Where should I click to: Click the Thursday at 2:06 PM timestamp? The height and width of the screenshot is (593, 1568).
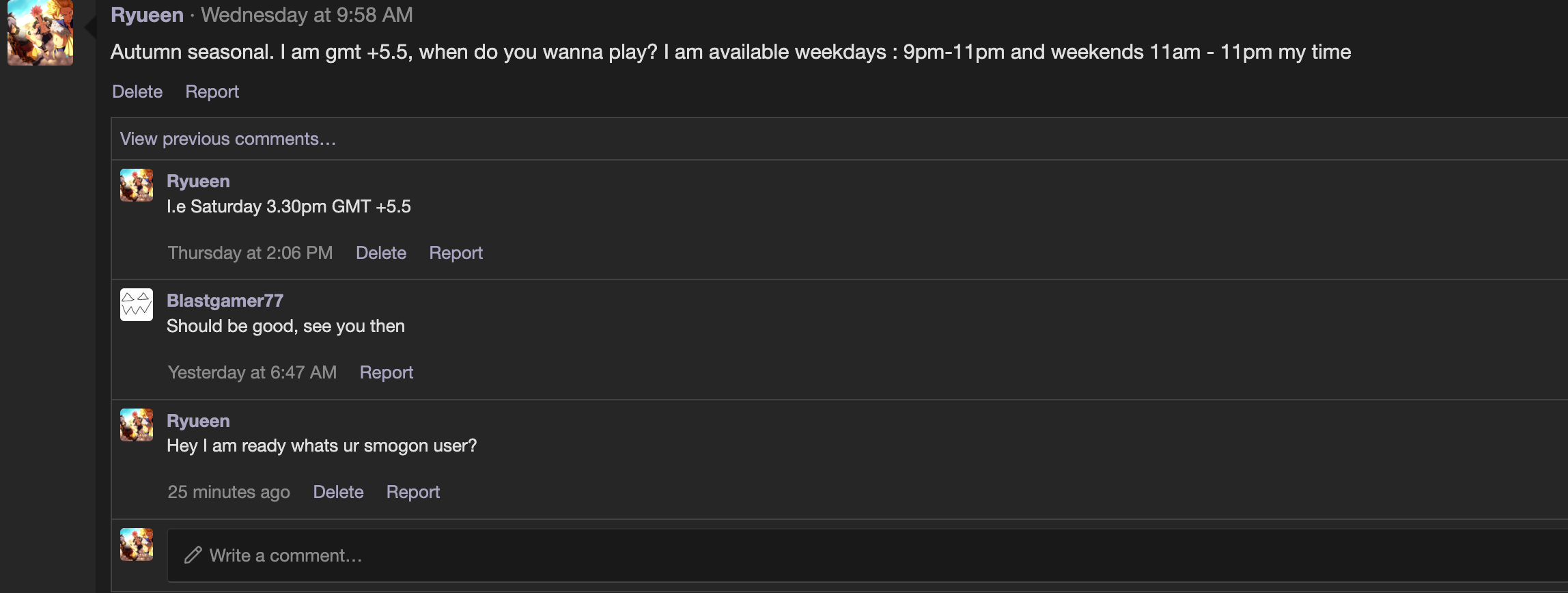point(250,253)
